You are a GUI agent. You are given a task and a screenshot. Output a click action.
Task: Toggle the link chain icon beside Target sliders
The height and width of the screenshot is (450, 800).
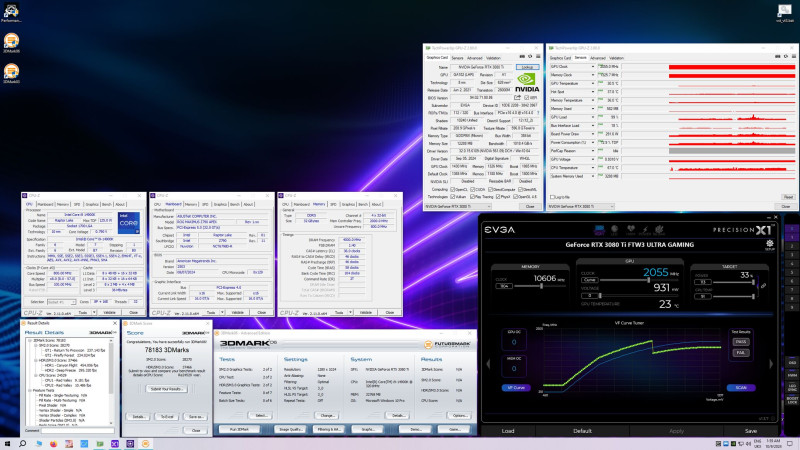click(763, 286)
